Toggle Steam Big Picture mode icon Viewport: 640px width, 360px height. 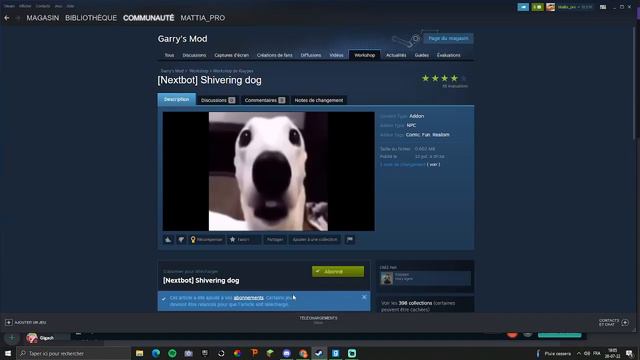pos(603,7)
